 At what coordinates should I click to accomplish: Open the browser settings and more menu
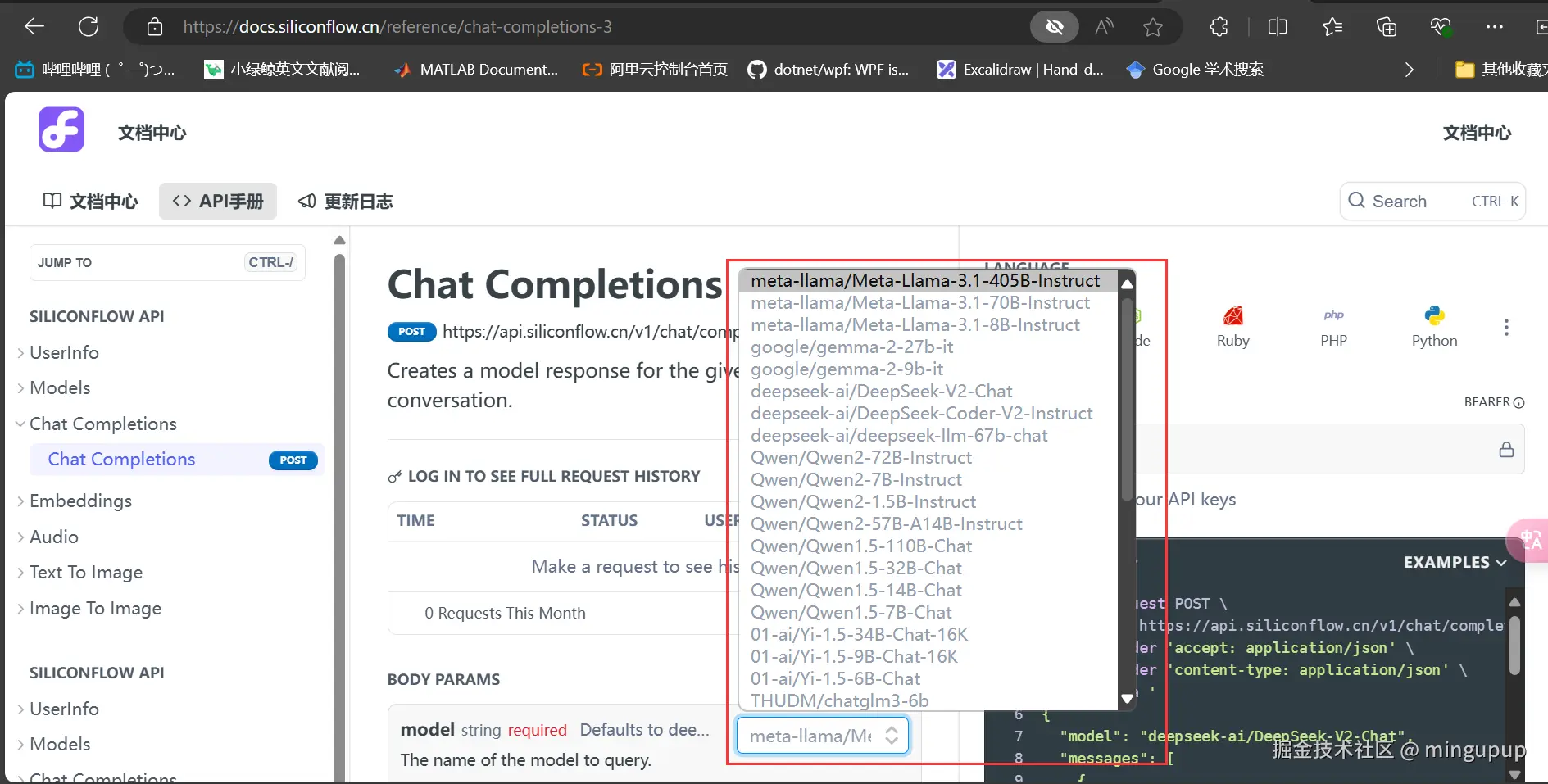[x=1495, y=27]
